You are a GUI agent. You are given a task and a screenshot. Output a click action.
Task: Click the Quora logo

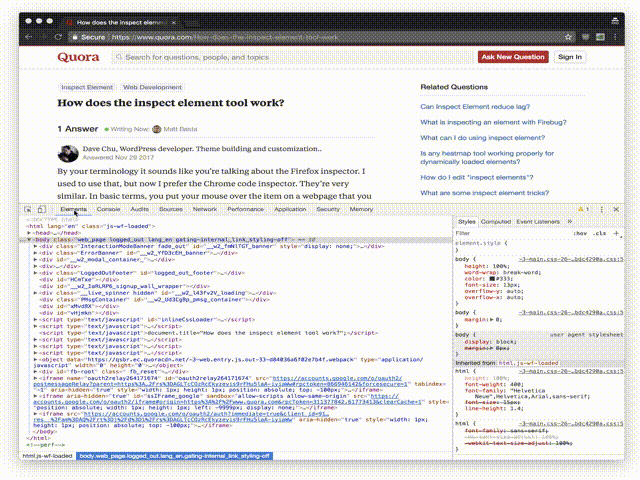tap(78, 57)
